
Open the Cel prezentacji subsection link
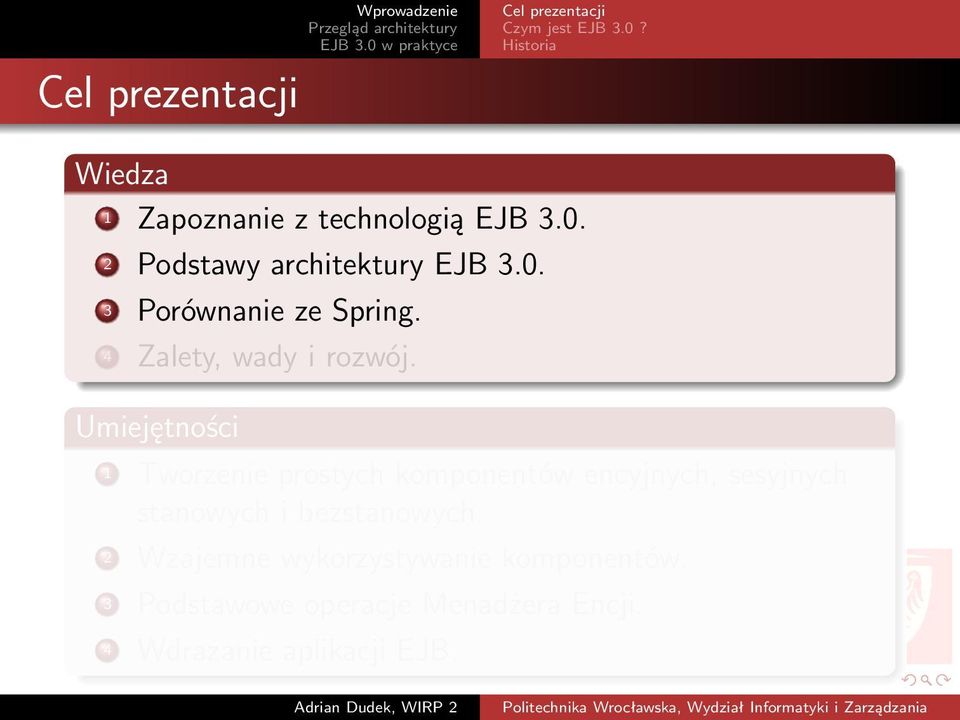[x=553, y=11]
